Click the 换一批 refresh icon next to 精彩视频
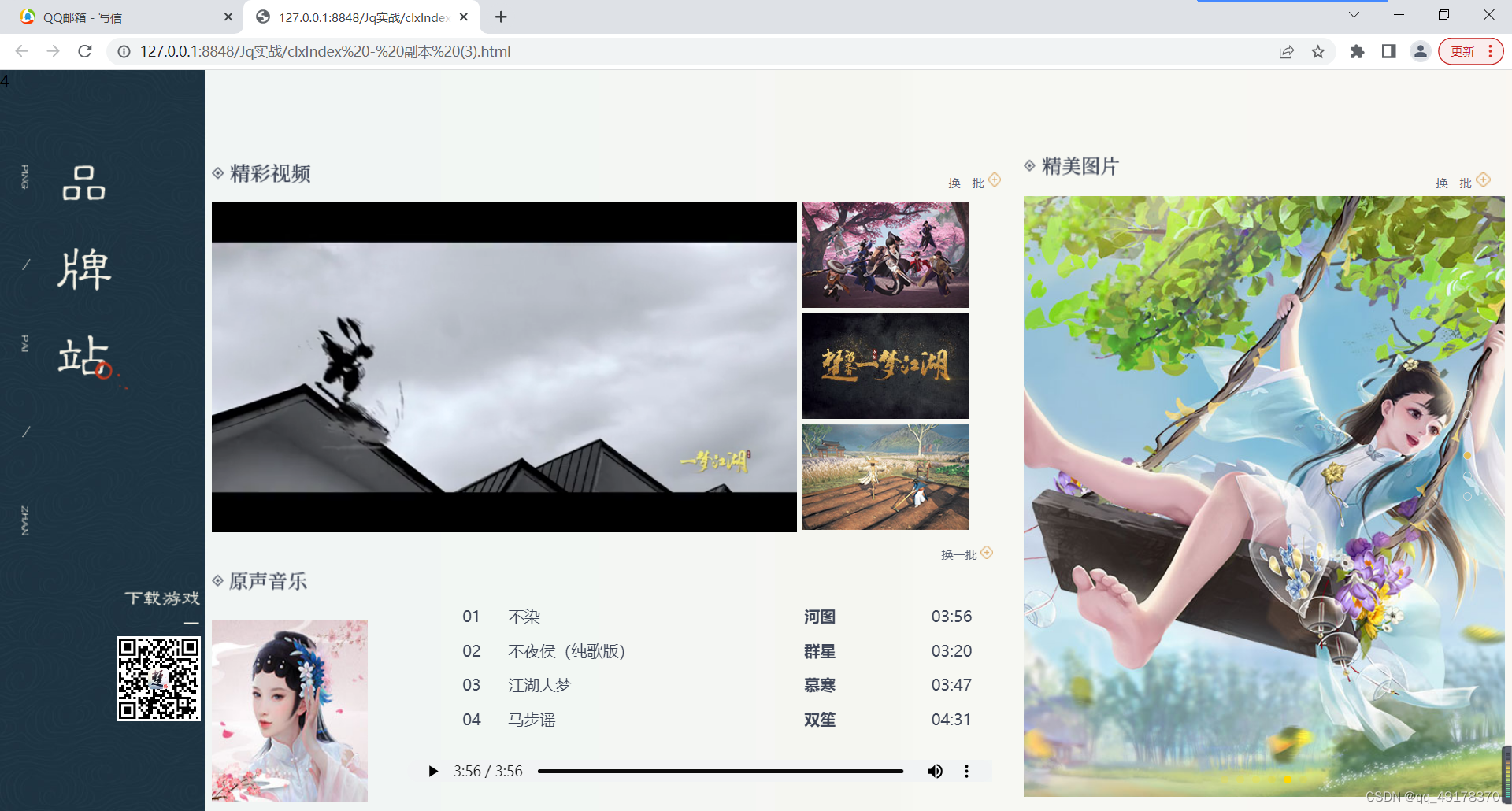 click(994, 180)
